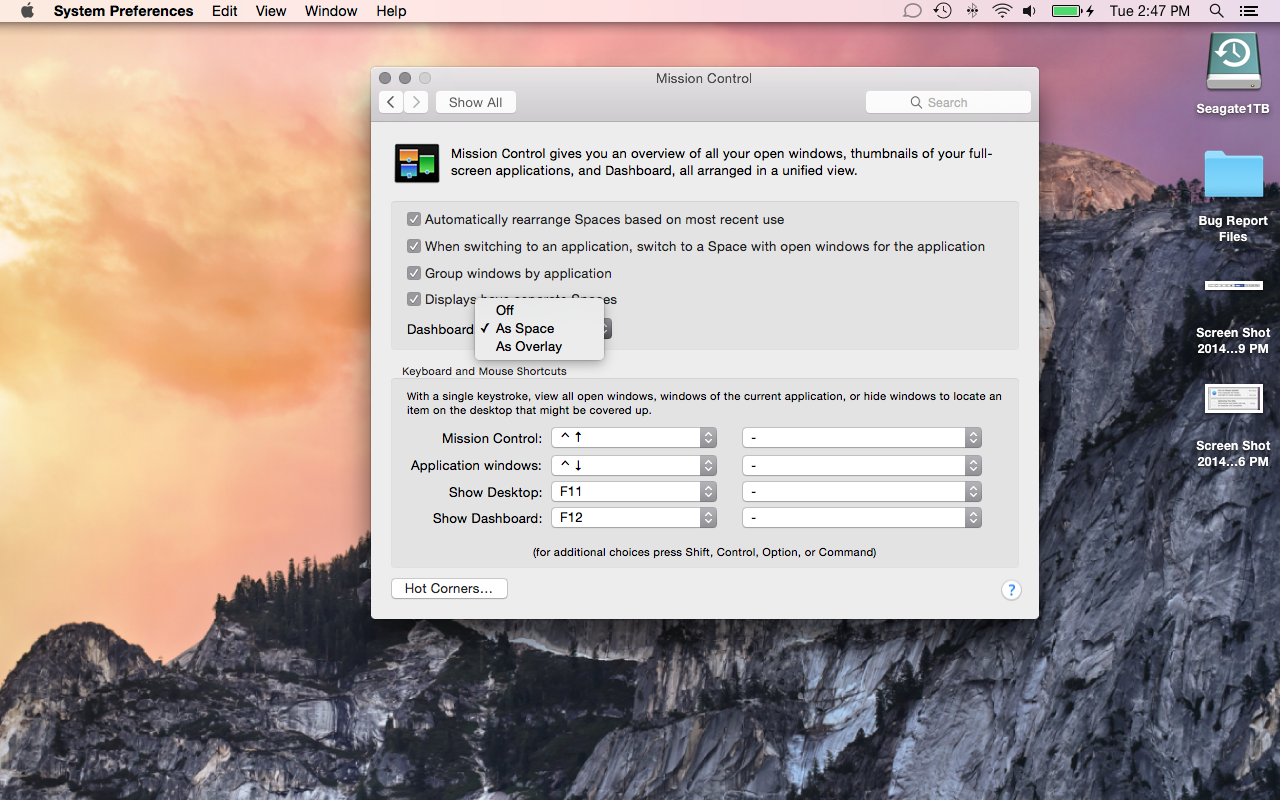This screenshot has width=1280, height=800.
Task: Click the Mission Control preference pane icon
Action: pyautogui.click(x=417, y=163)
